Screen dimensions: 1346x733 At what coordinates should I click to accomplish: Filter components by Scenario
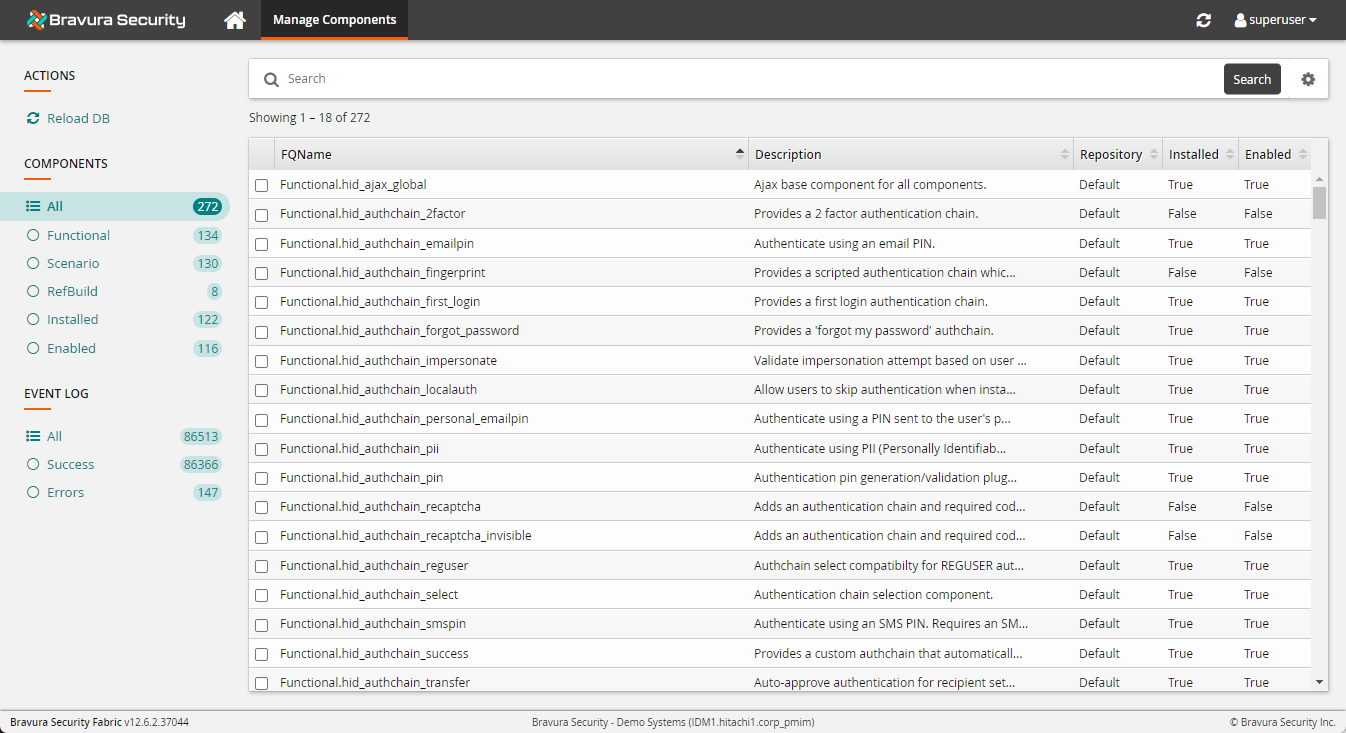[x=75, y=263]
